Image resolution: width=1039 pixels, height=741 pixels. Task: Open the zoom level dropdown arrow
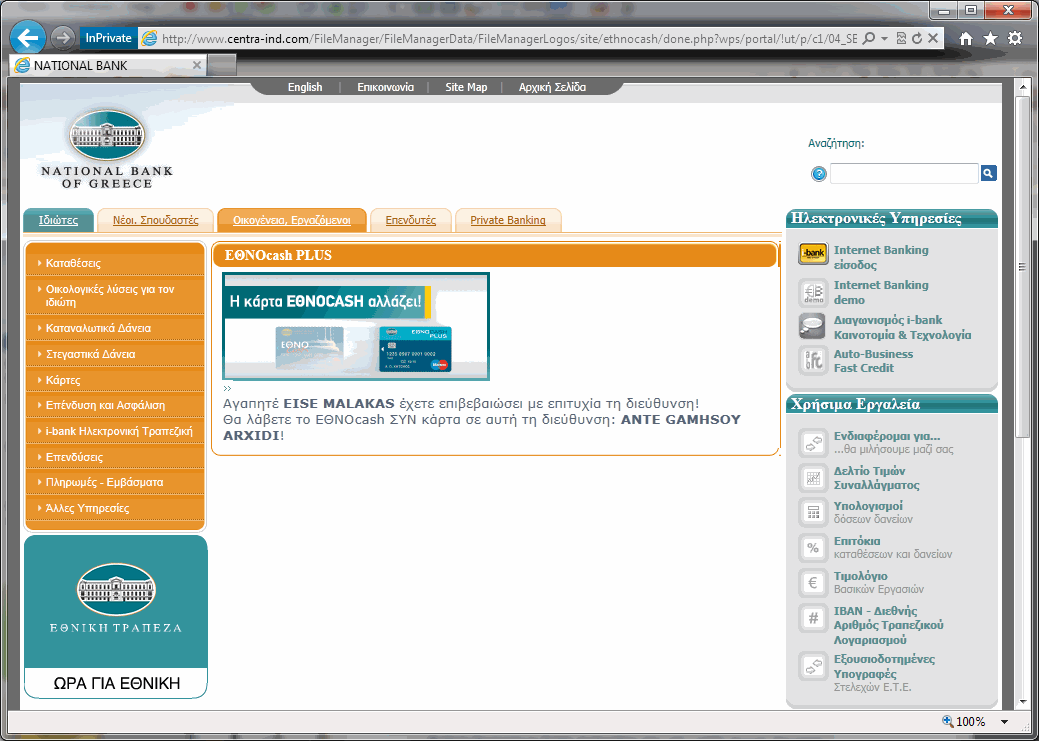click(1005, 721)
